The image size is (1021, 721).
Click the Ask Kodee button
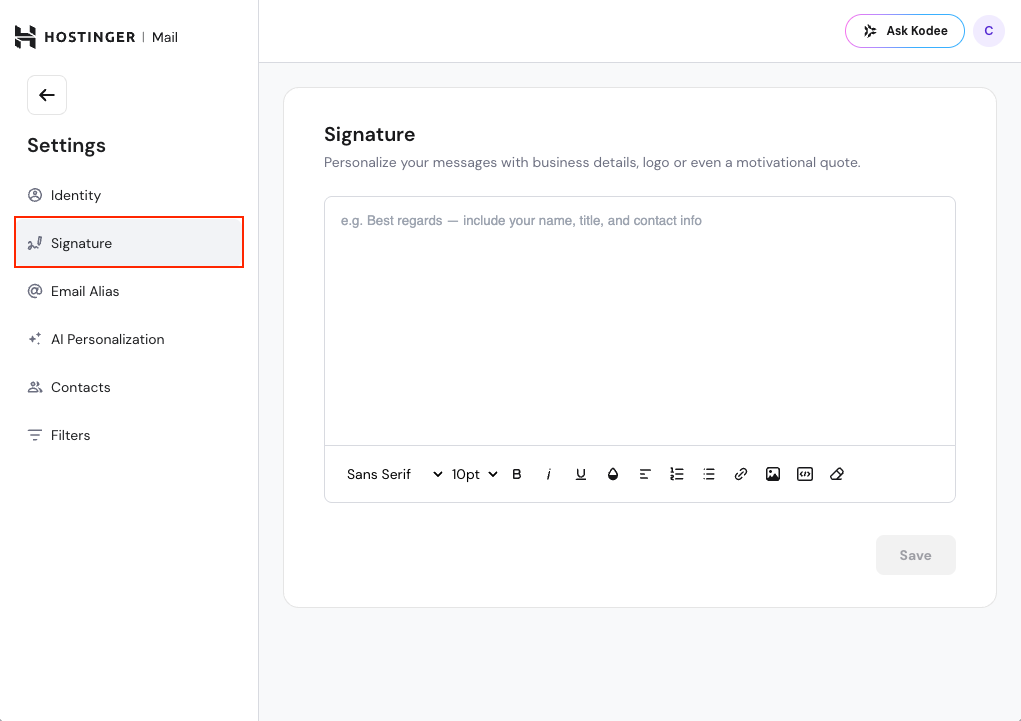coord(905,31)
